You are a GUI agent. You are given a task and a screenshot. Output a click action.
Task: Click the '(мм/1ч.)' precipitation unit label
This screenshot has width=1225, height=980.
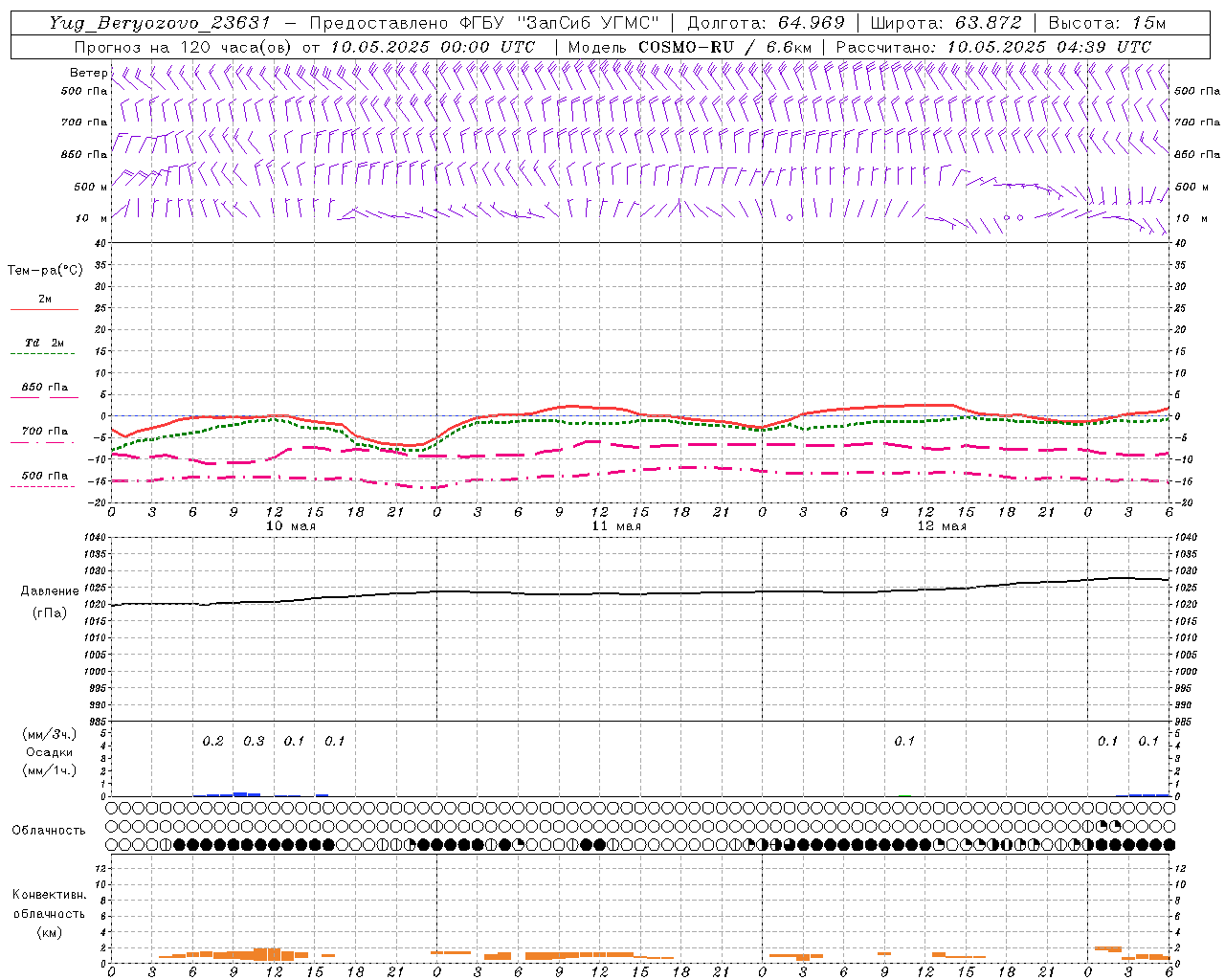[49, 770]
